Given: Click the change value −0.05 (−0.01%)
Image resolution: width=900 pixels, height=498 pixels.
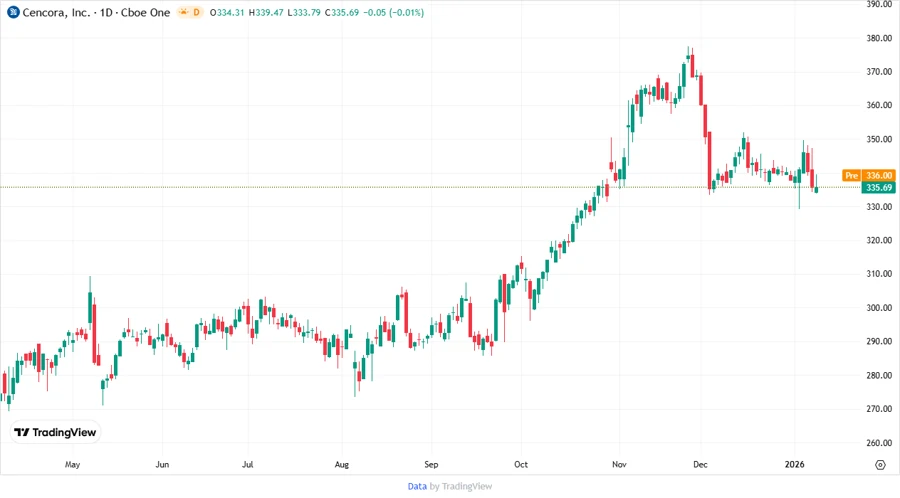Looking at the screenshot, I should pyautogui.click(x=394, y=12).
